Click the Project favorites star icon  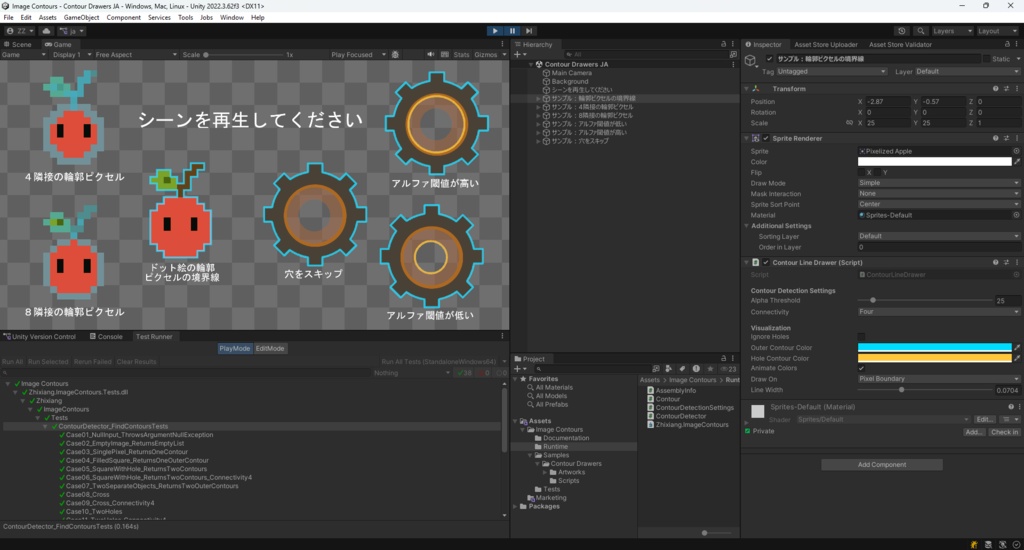point(710,369)
